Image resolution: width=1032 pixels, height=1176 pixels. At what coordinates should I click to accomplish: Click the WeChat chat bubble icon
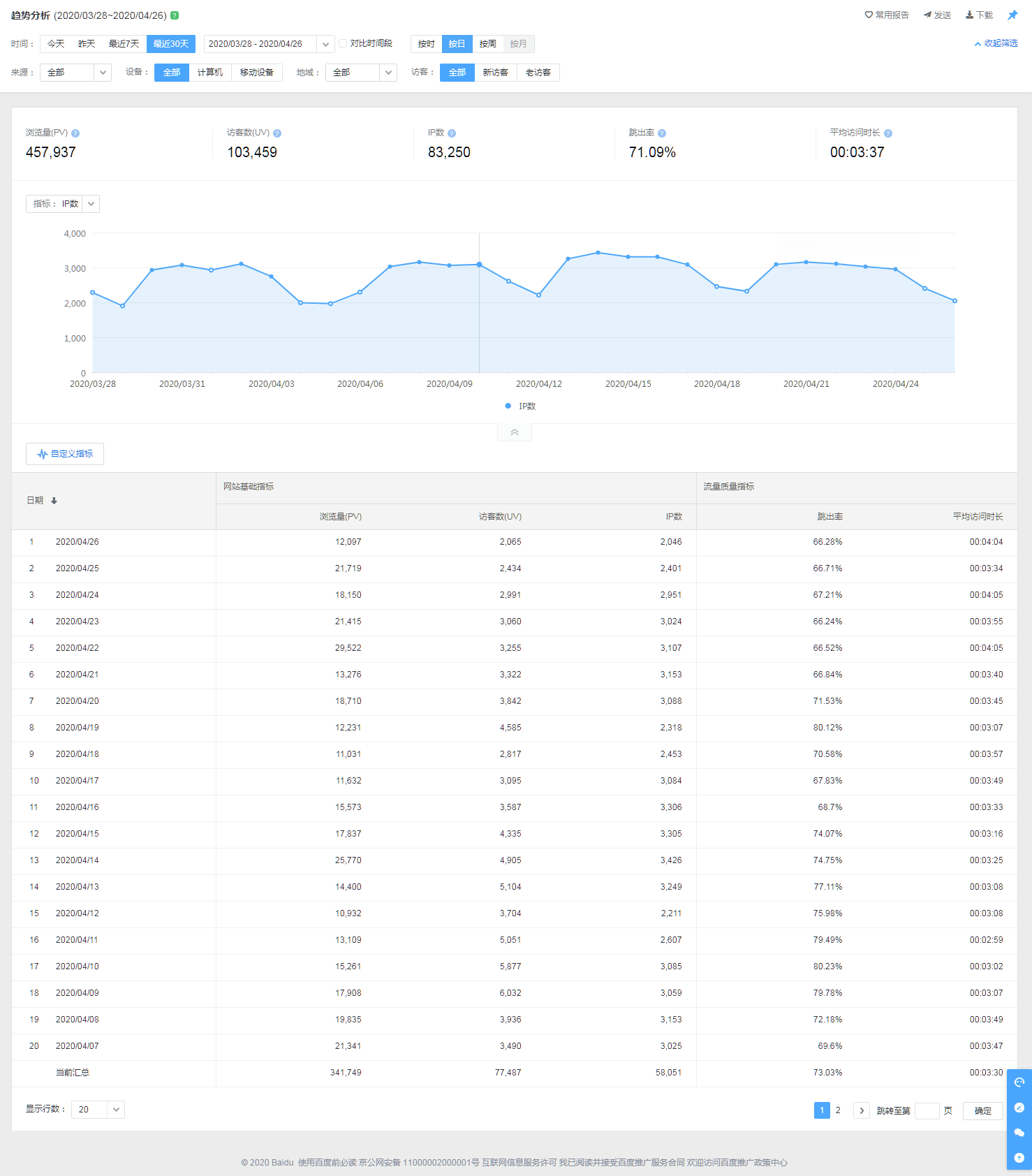click(1019, 1133)
